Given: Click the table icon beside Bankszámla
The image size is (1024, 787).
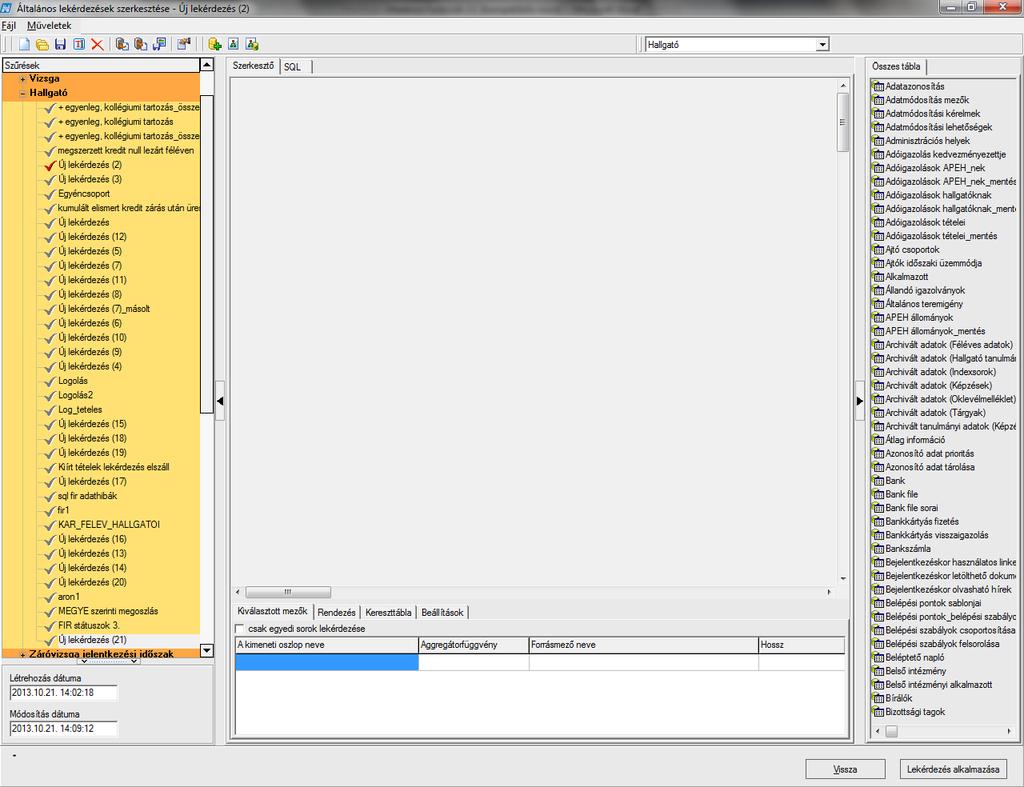Looking at the screenshot, I should 878,549.
